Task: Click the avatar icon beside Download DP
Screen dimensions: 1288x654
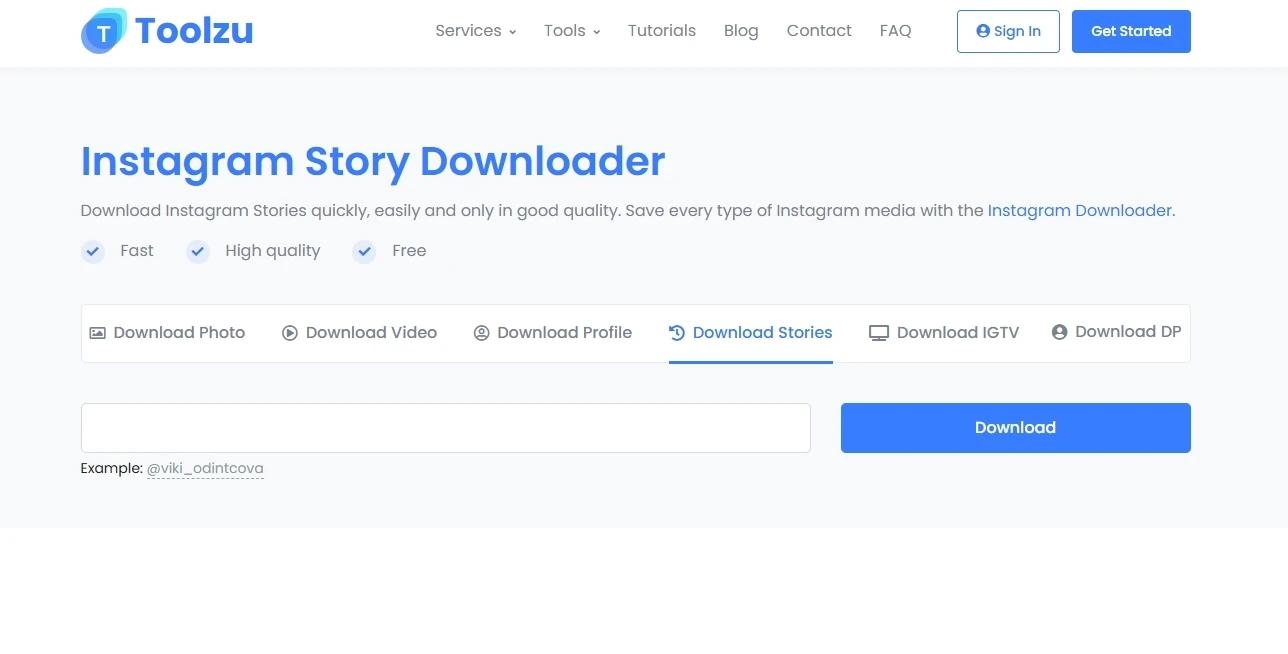Action: pos(1060,332)
